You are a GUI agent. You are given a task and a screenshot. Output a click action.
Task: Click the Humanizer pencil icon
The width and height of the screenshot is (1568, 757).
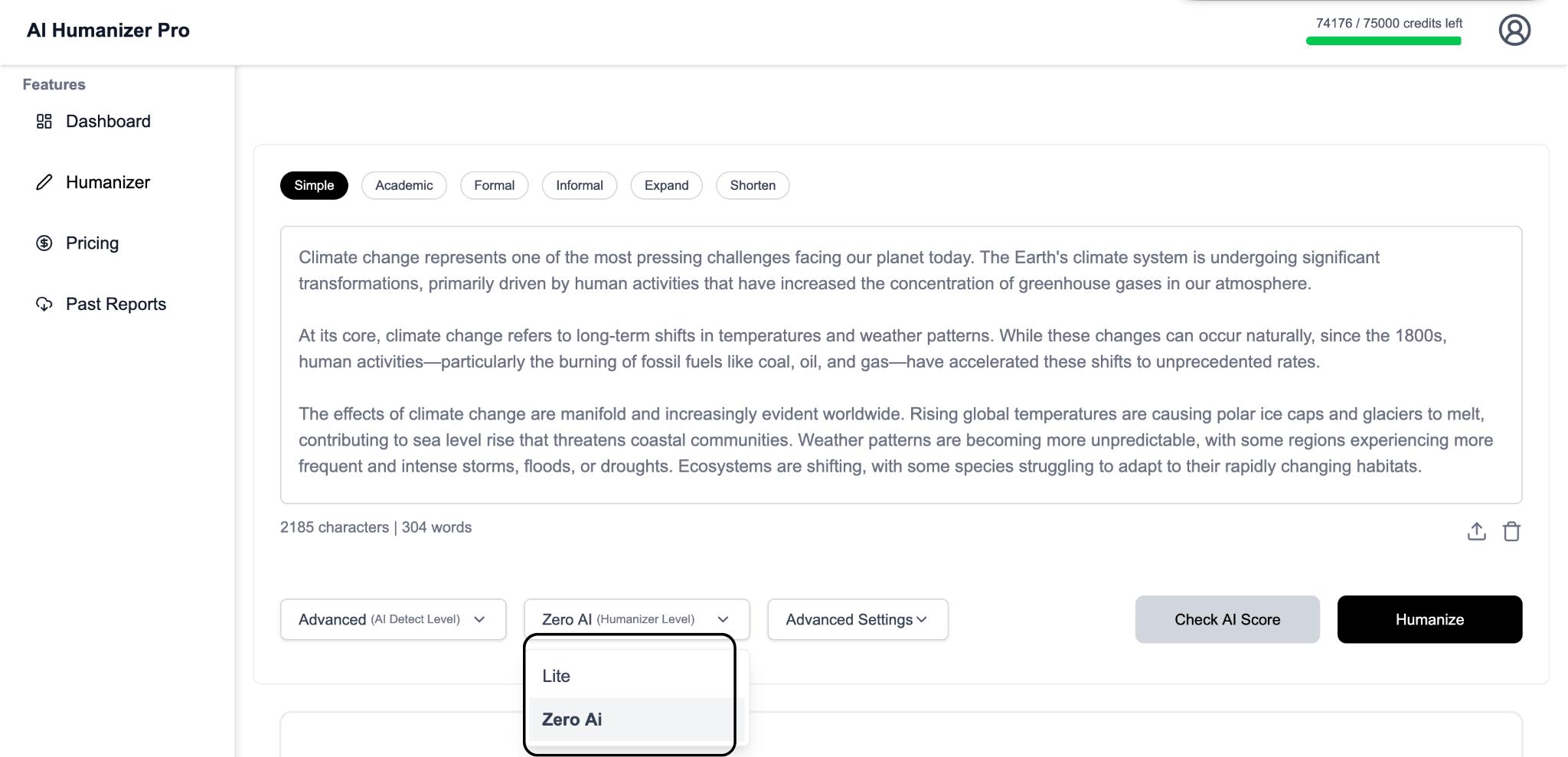[44, 182]
